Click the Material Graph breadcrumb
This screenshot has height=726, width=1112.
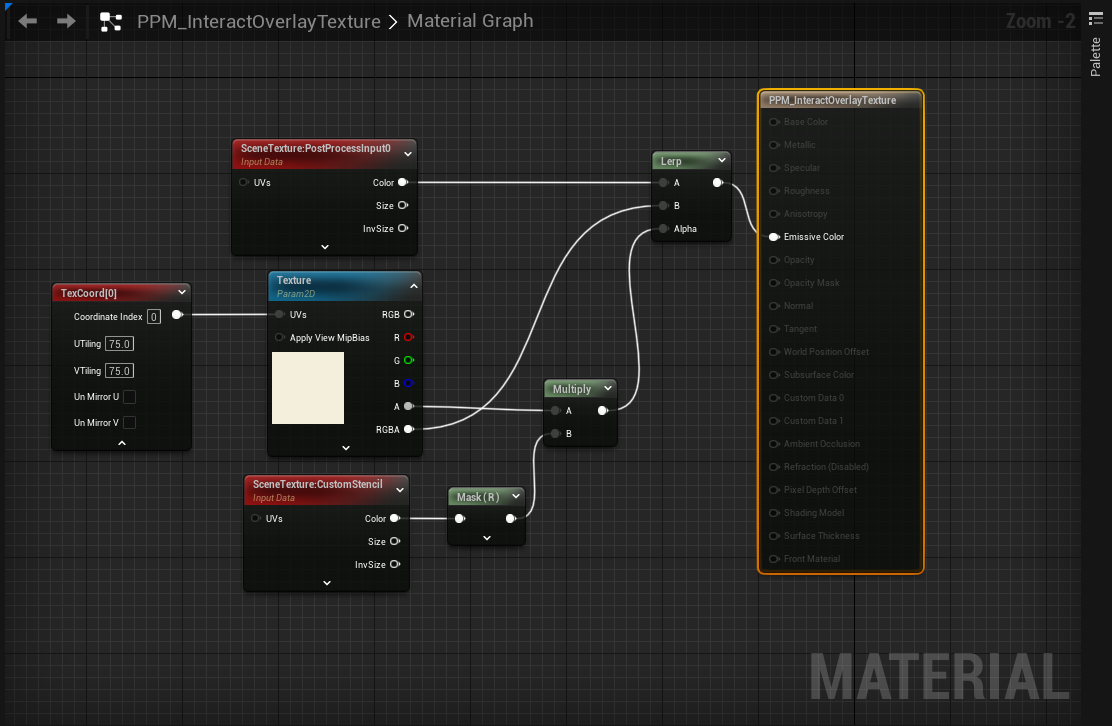point(470,21)
